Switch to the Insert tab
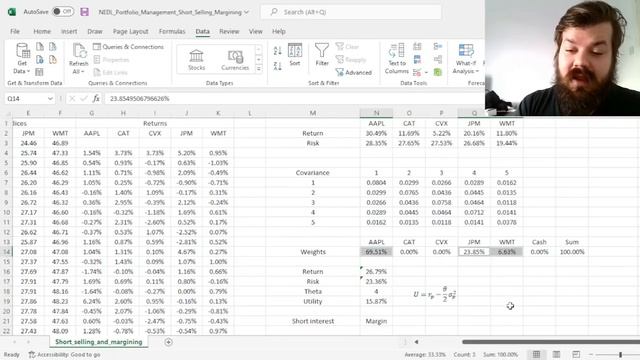640x360 pixels. [69, 31]
